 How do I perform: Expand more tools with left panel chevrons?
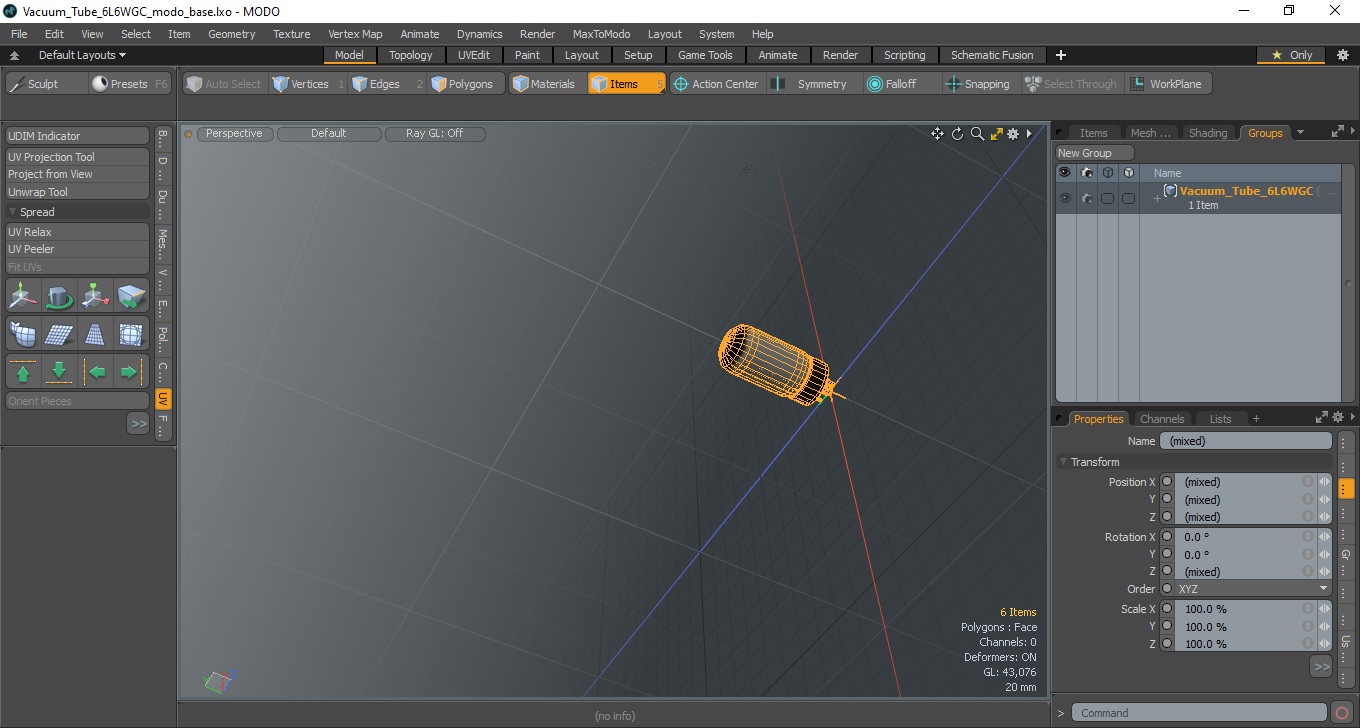pos(138,424)
